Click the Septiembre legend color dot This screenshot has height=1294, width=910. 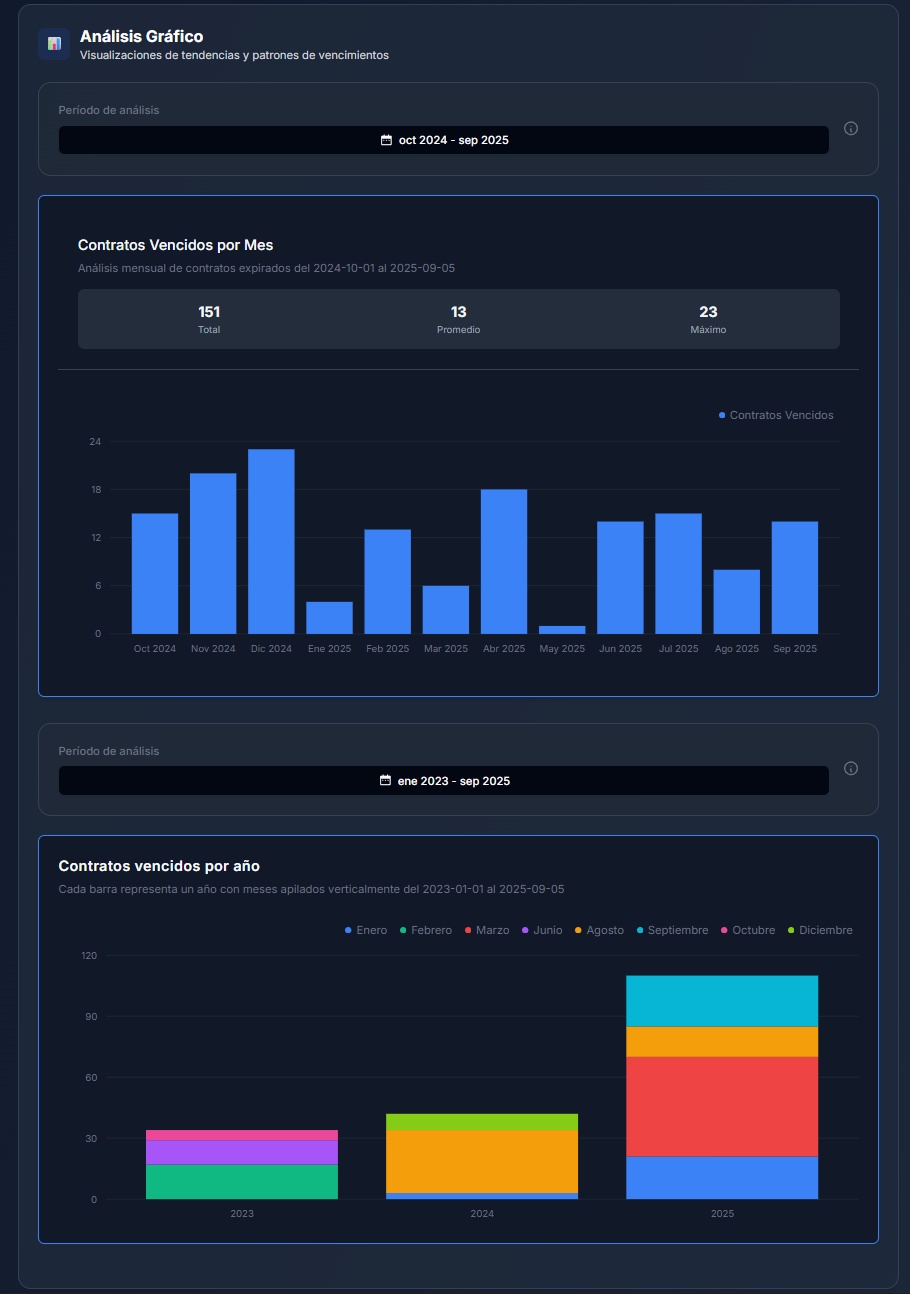[x=641, y=930]
